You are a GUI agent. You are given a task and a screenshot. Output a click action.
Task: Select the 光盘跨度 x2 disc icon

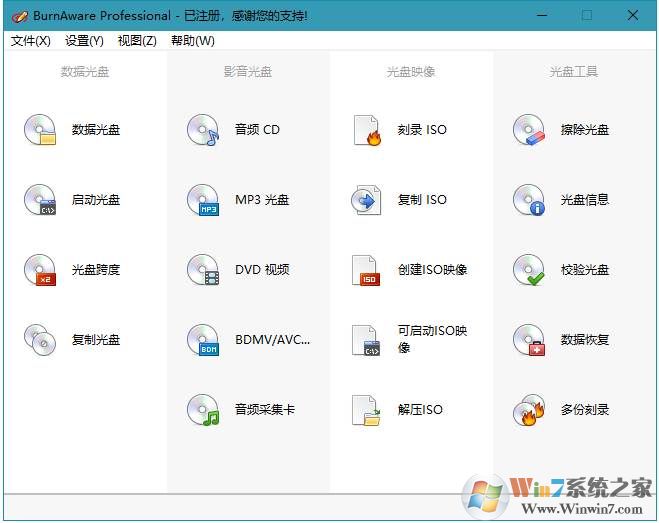coord(40,270)
